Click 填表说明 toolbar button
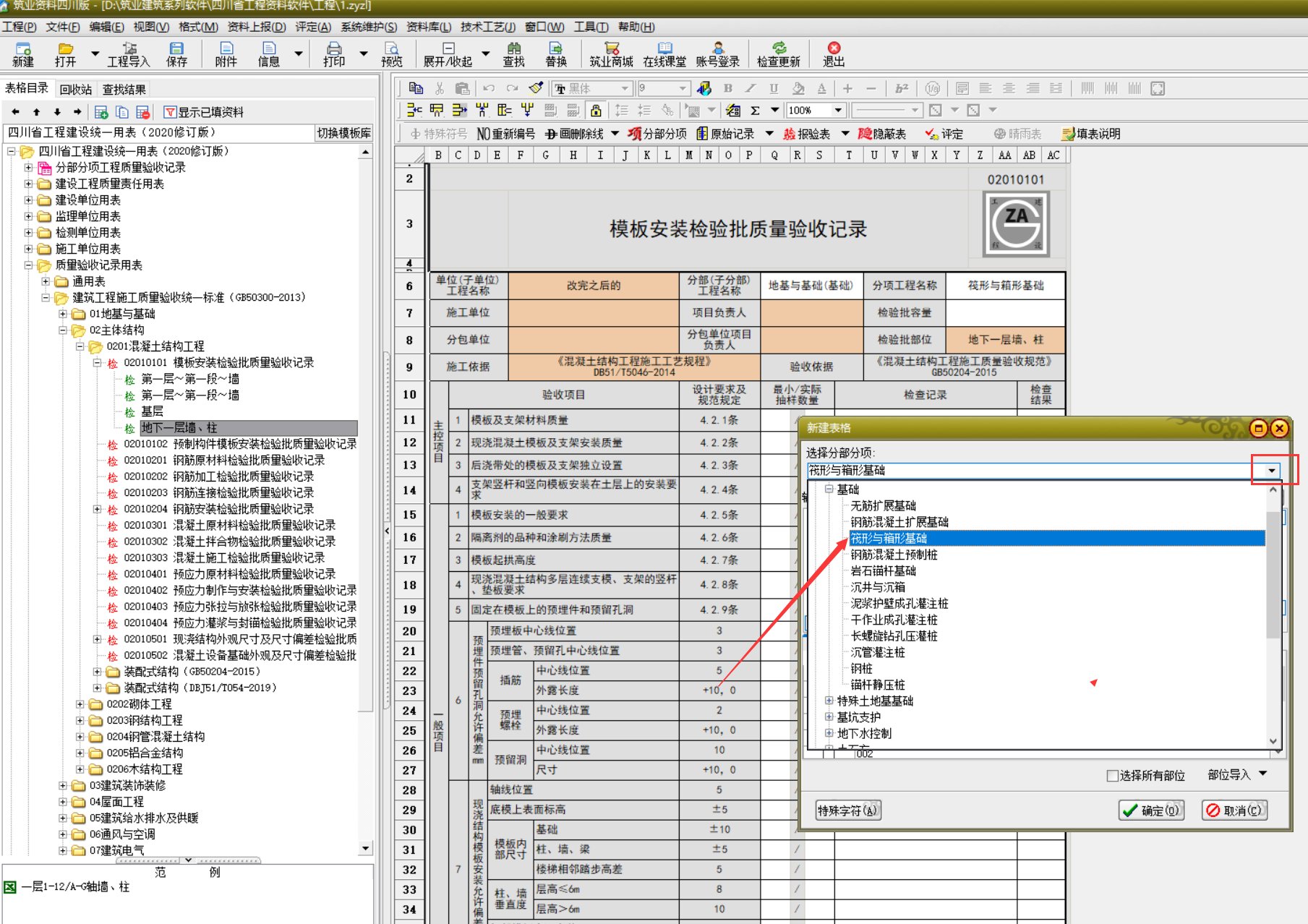The width and height of the screenshot is (1308, 924). [x=1090, y=134]
